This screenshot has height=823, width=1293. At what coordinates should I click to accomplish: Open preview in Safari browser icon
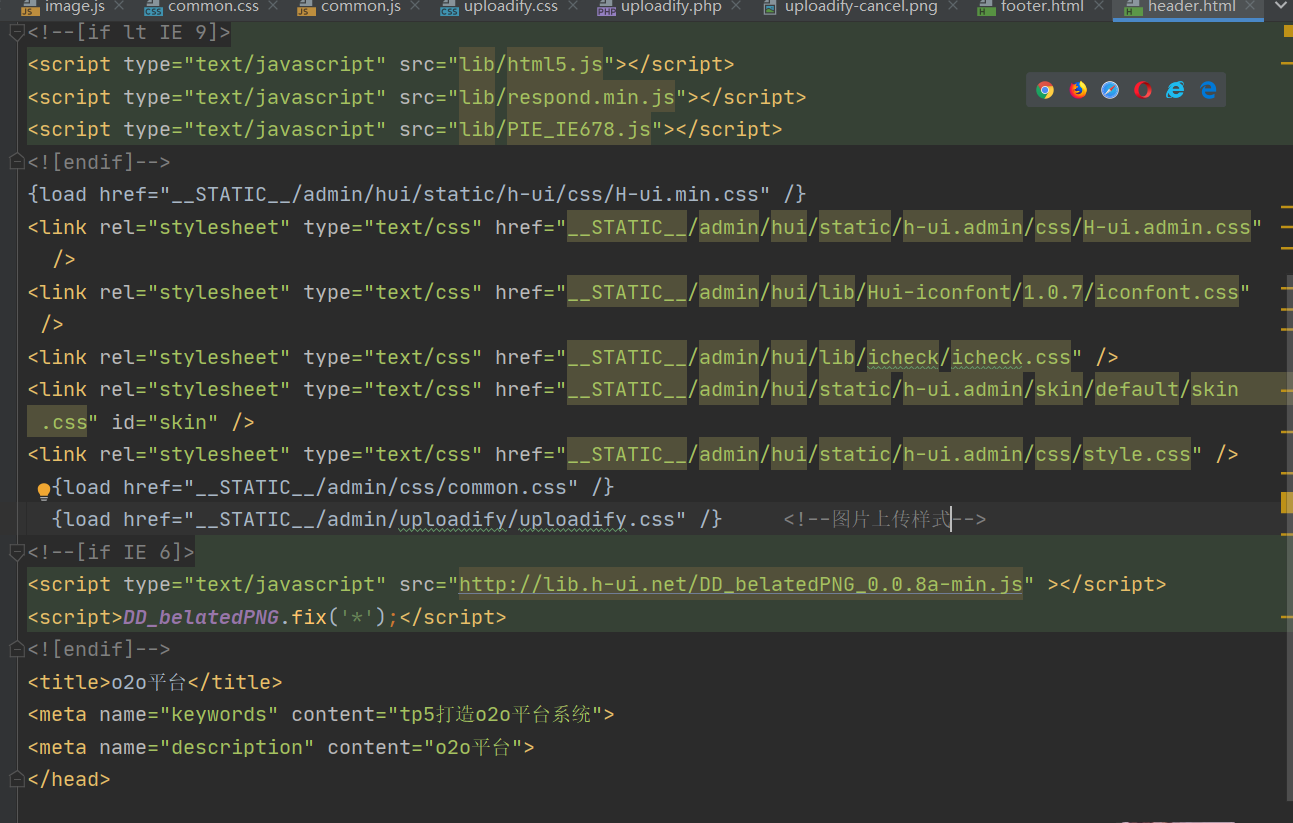click(x=1110, y=90)
